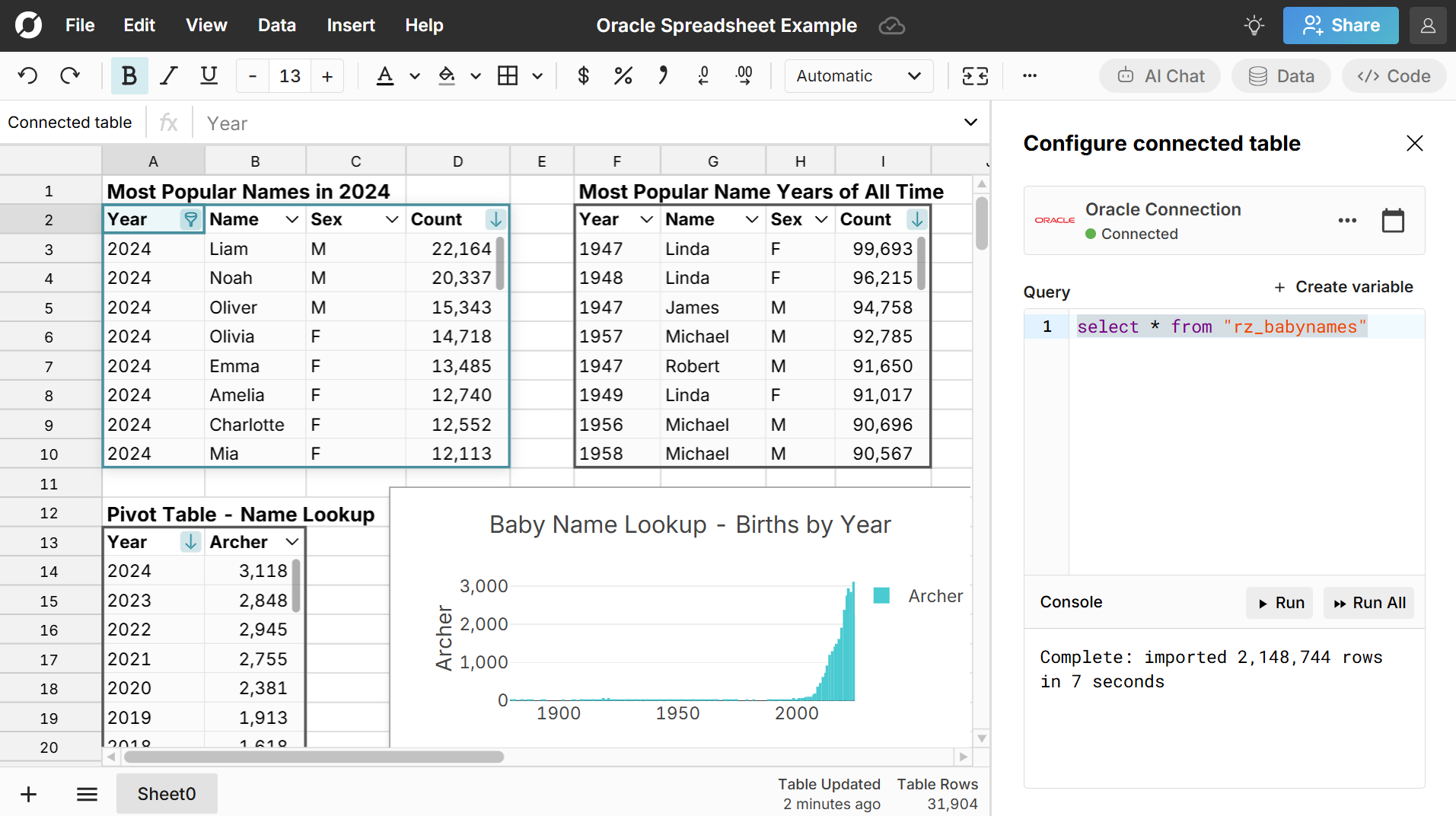Click the undo arrow icon
This screenshot has width=1456, height=816.
pos(27,76)
